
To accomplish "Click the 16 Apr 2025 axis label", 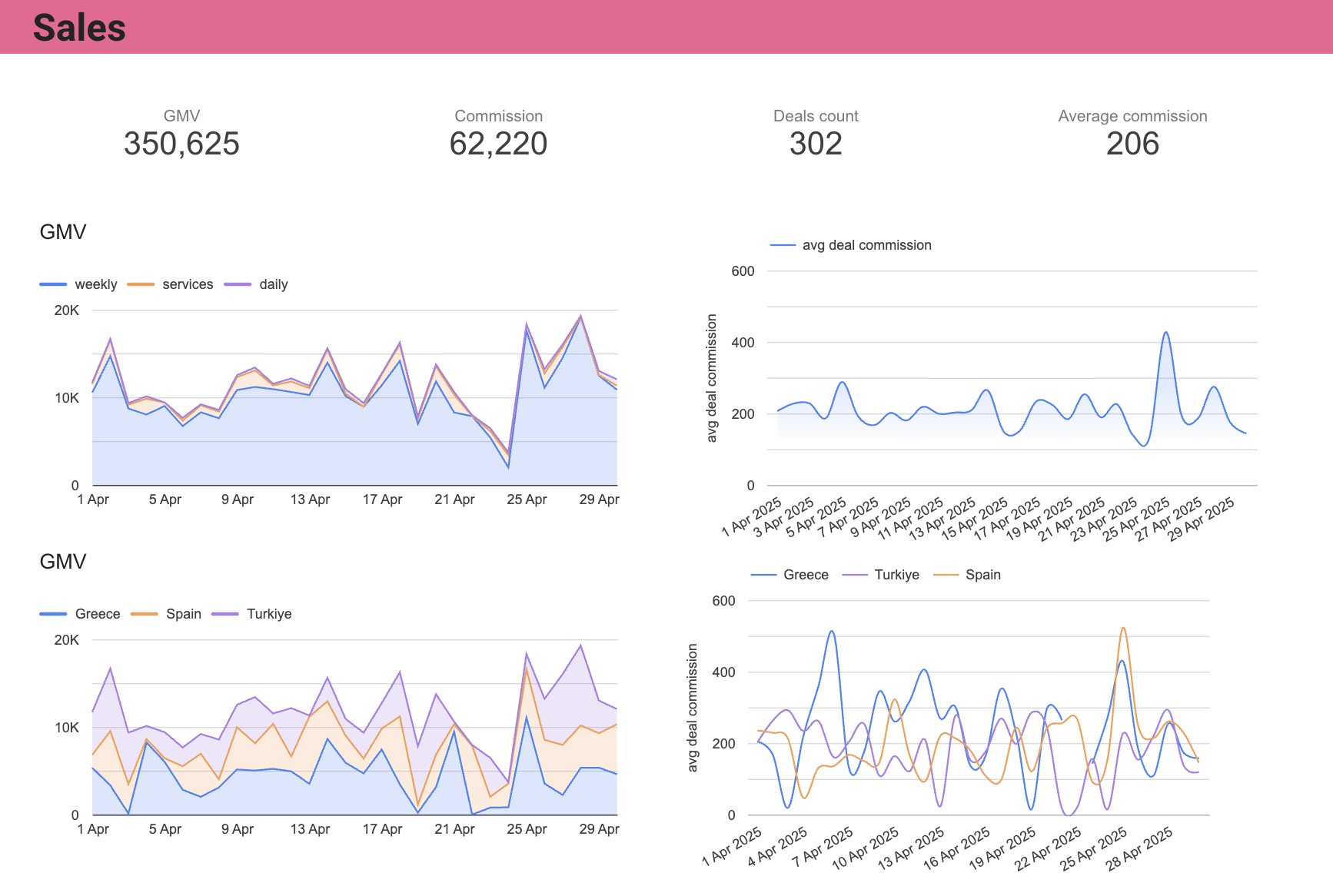I will [x=957, y=848].
